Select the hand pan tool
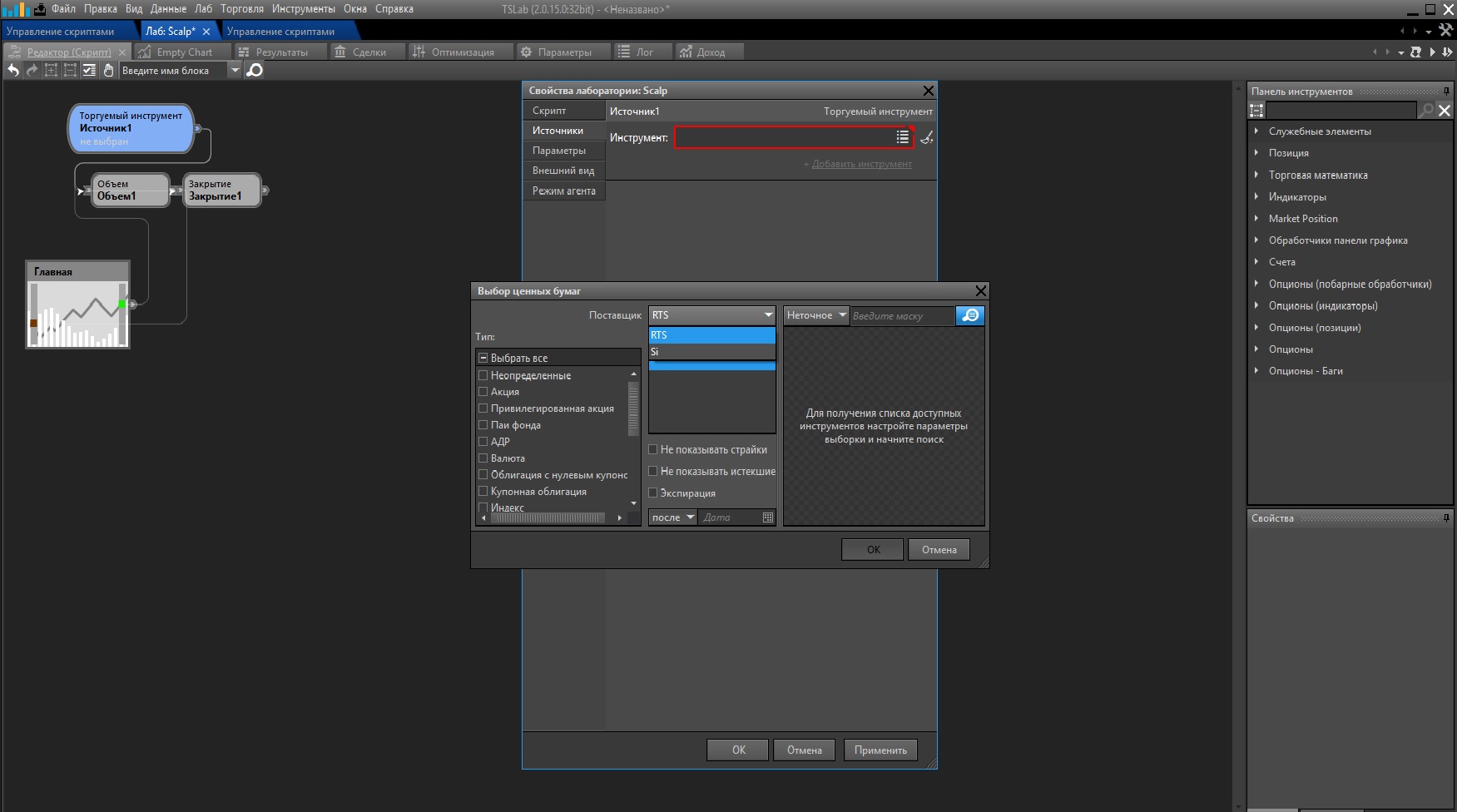Image resolution: width=1457 pixels, height=812 pixels. (108, 71)
